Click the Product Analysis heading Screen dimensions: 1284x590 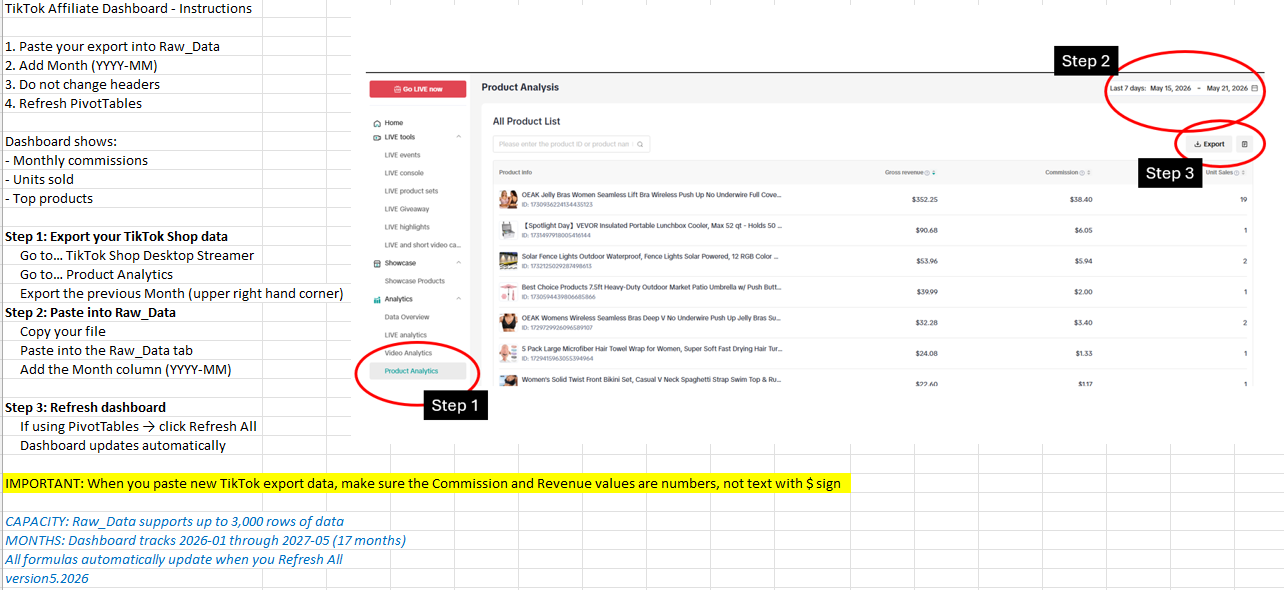pyautogui.click(x=520, y=88)
